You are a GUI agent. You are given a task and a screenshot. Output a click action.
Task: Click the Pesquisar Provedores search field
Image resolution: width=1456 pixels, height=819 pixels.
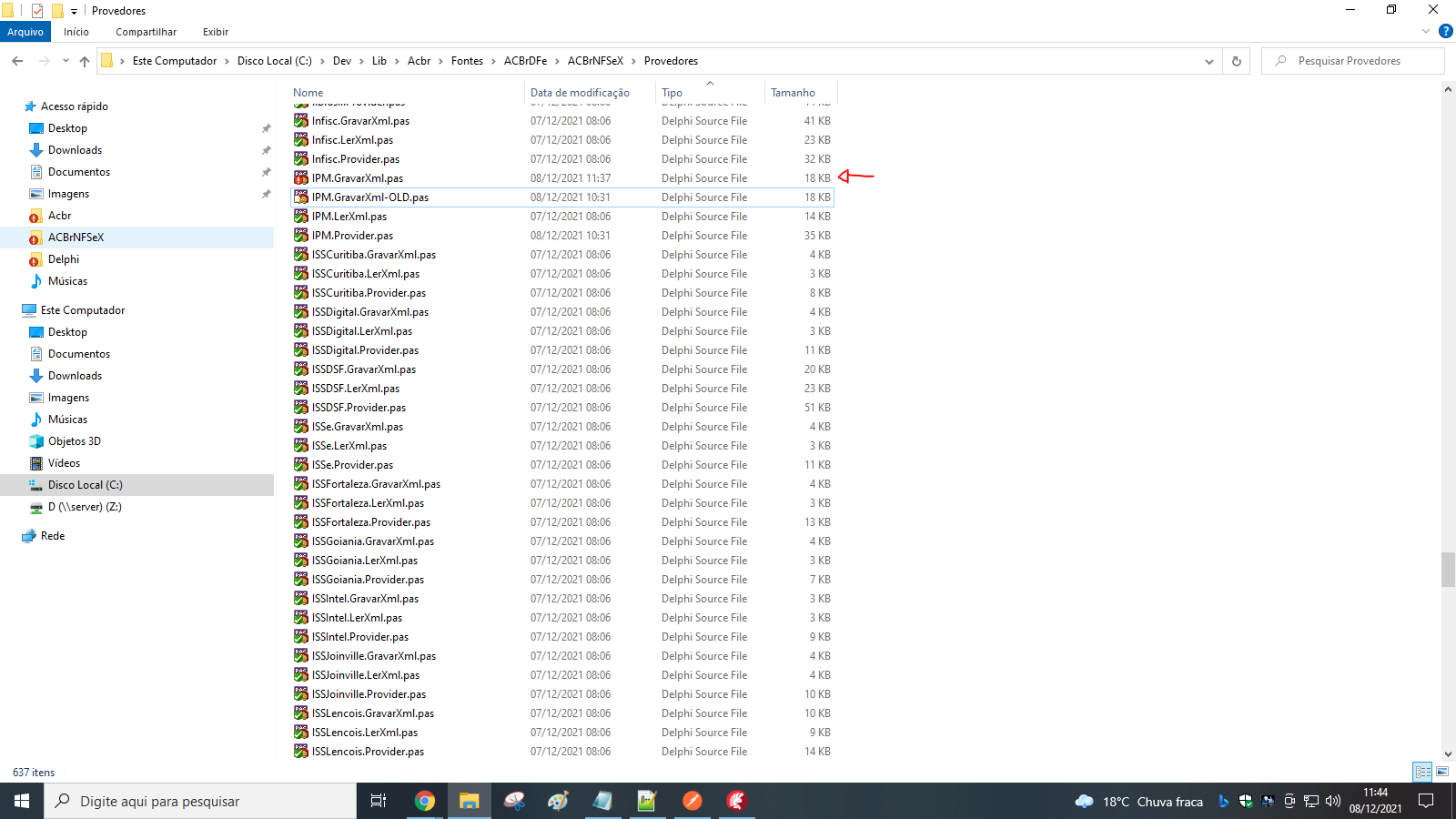point(1353,61)
